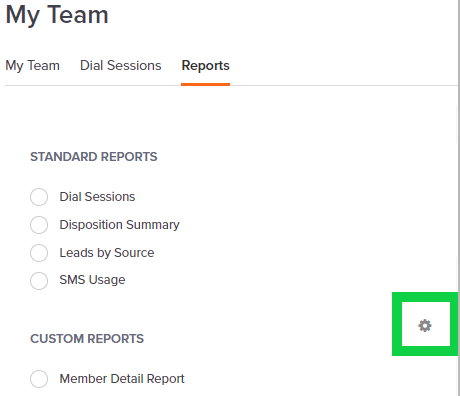460x396 pixels.
Task: Click the vertical scrollbar on the right edge
Action: tap(459, 198)
